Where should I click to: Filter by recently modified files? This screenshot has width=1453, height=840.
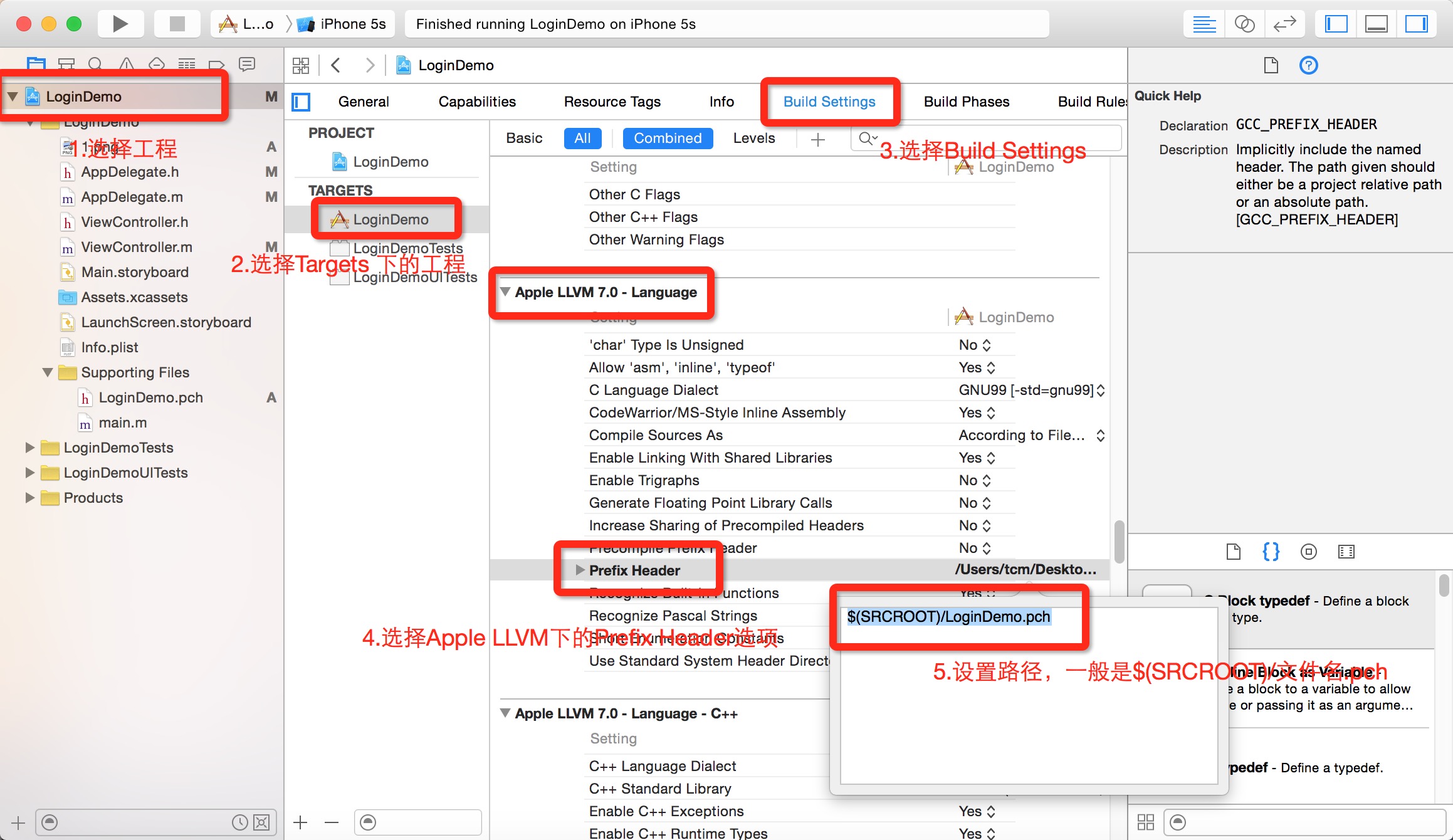[240, 822]
